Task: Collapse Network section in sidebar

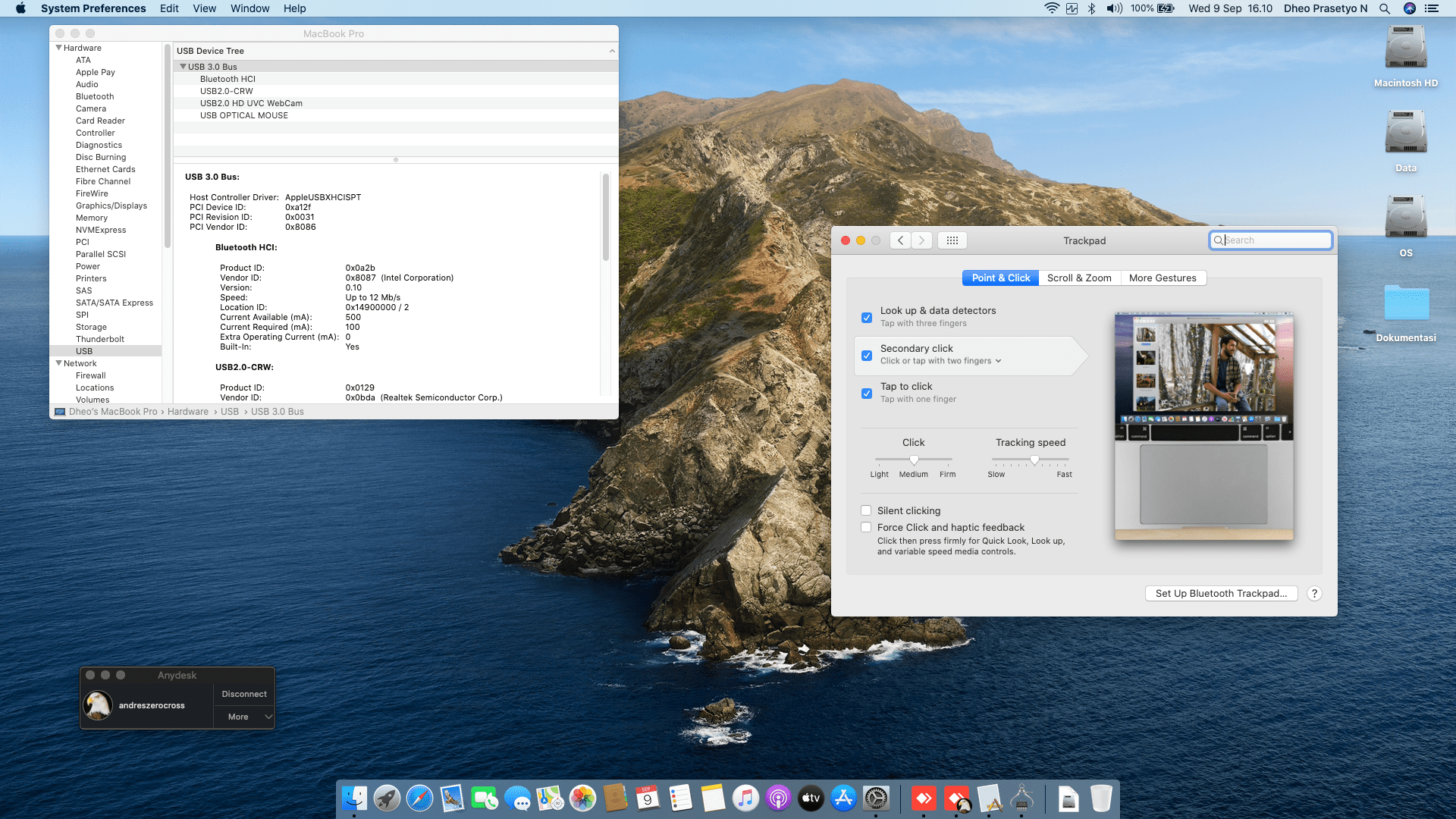Action: (x=59, y=363)
